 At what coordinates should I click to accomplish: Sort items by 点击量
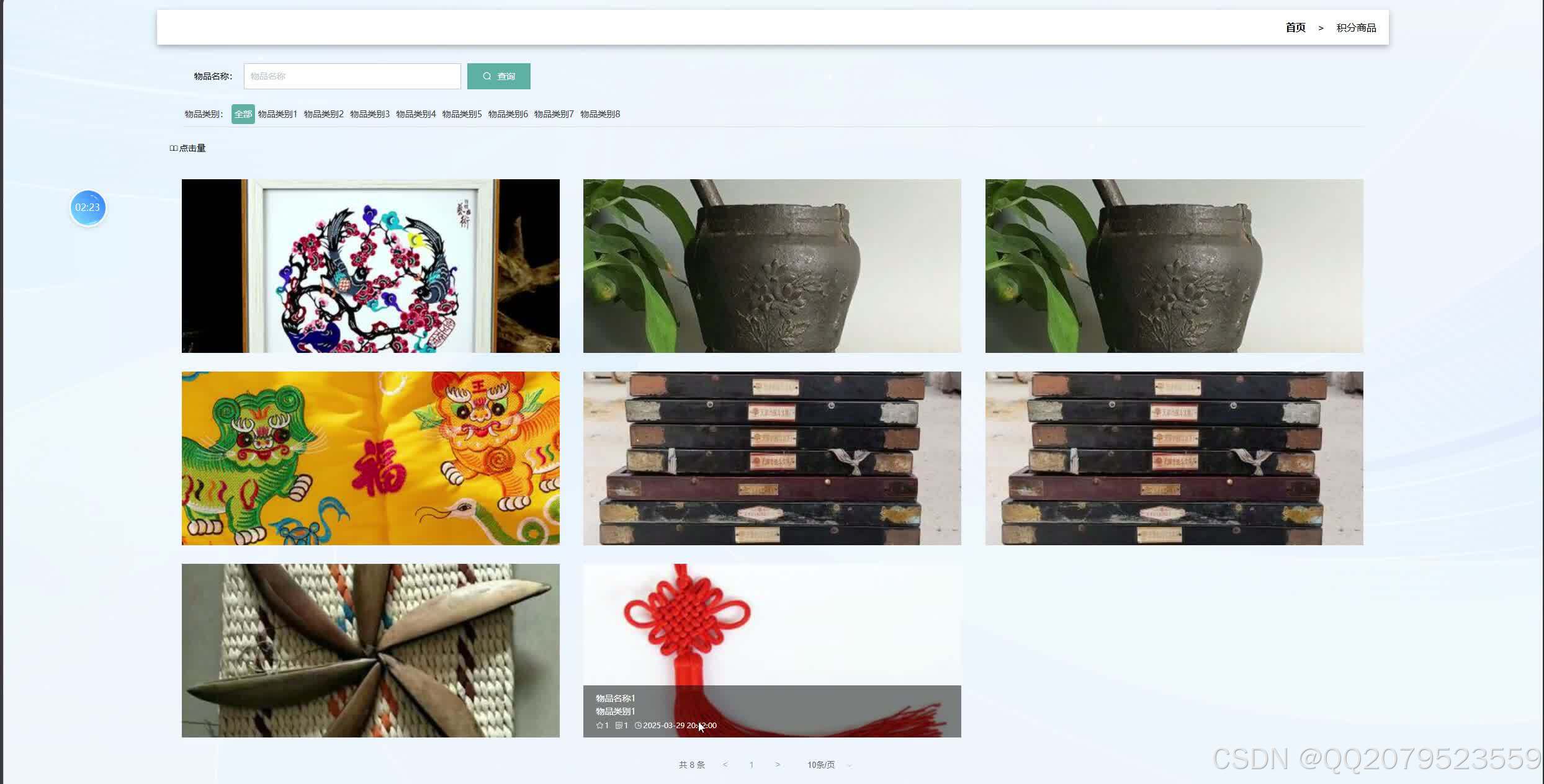pyautogui.click(x=187, y=148)
